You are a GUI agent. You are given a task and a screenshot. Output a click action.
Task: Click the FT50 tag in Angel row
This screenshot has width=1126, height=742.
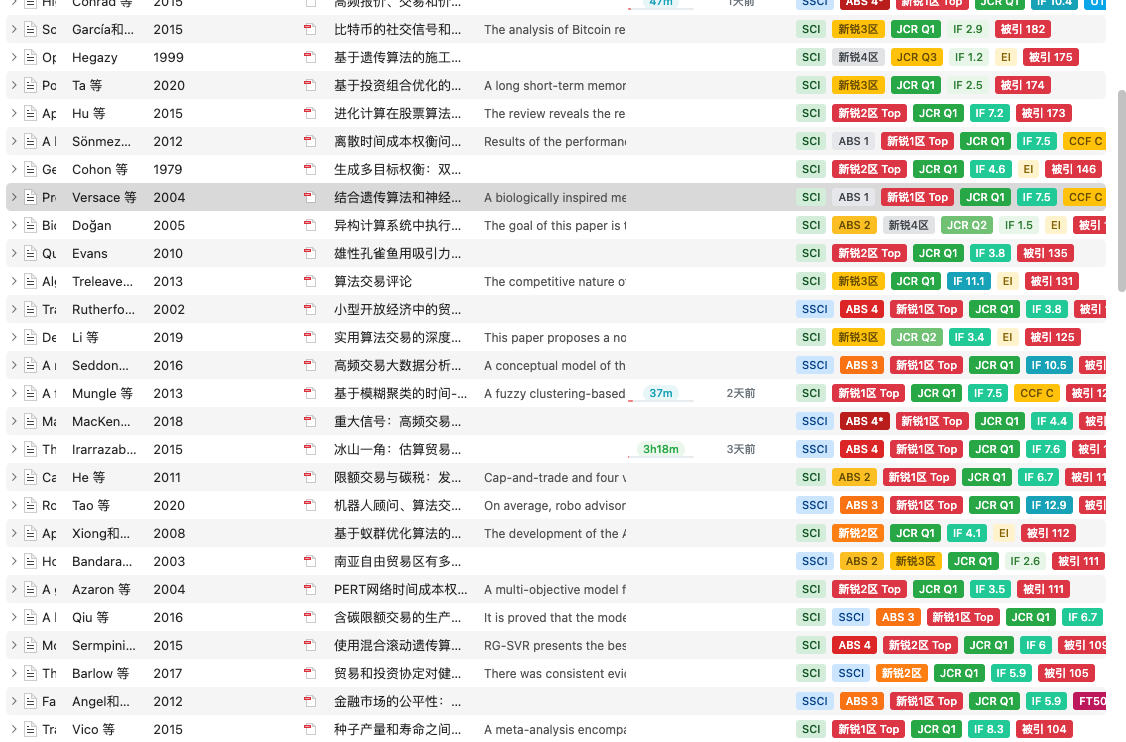point(1089,702)
